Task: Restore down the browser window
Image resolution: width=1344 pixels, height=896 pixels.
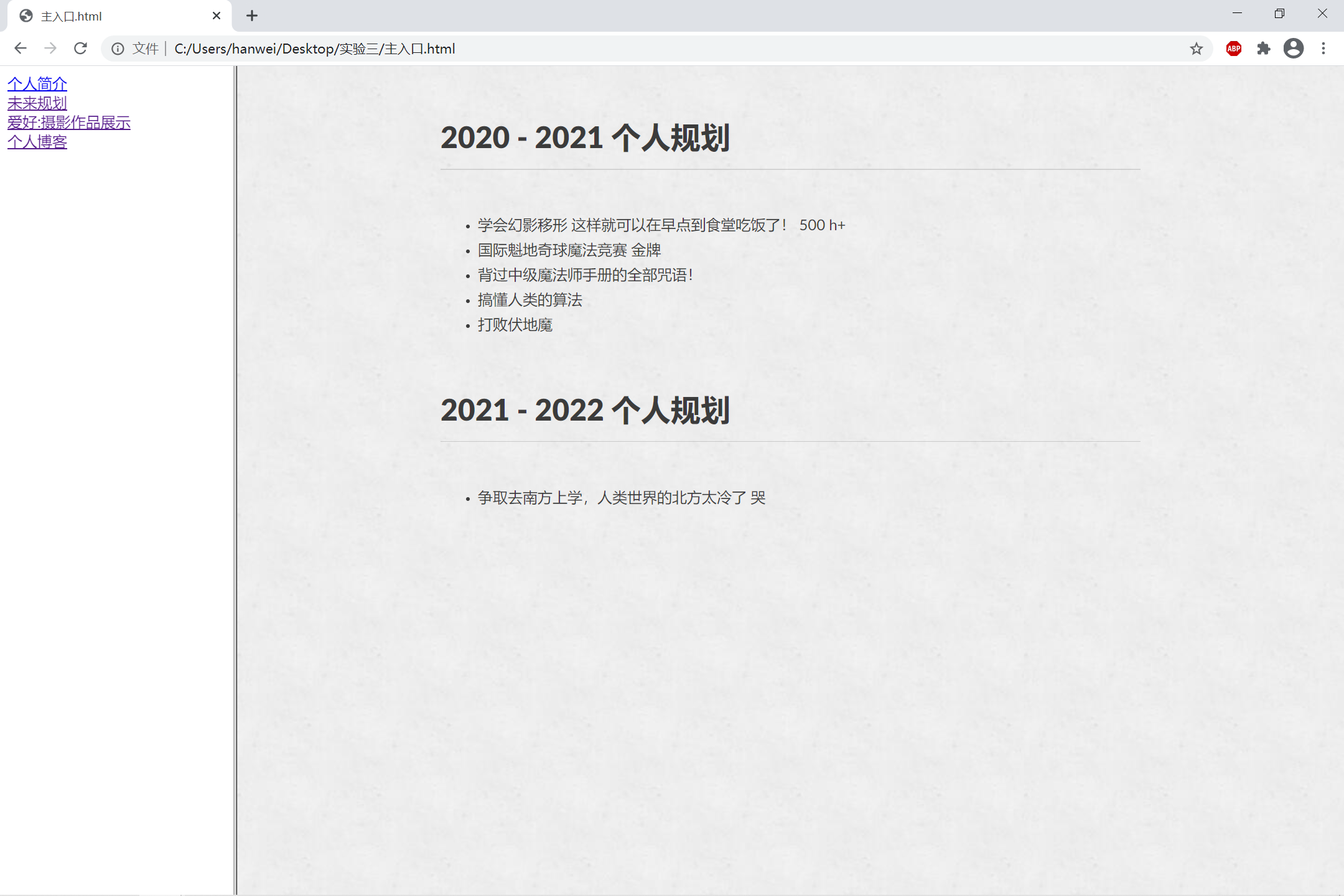Action: tap(1279, 14)
